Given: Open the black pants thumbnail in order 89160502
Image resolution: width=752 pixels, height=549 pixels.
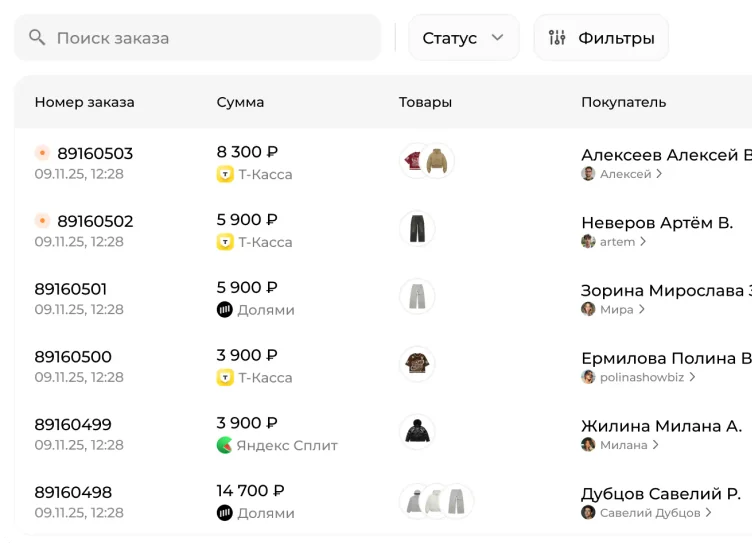Looking at the screenshot, I should (x=417, y=229).
